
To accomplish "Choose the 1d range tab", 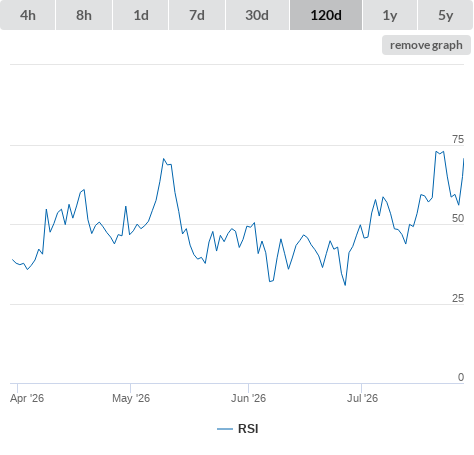I will pos(141,15).
